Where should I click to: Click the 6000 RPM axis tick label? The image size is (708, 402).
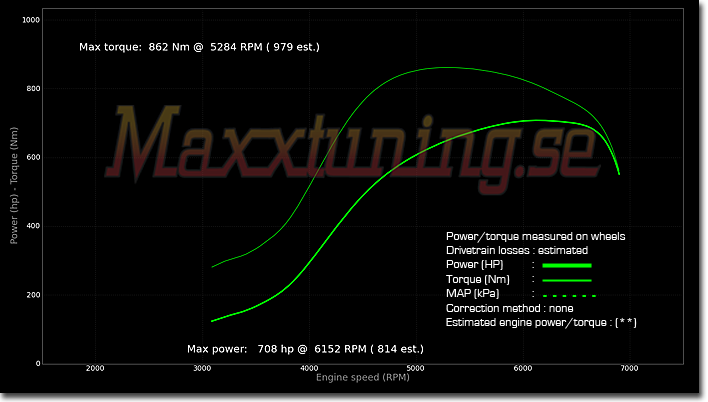click(x=522, y=369)
